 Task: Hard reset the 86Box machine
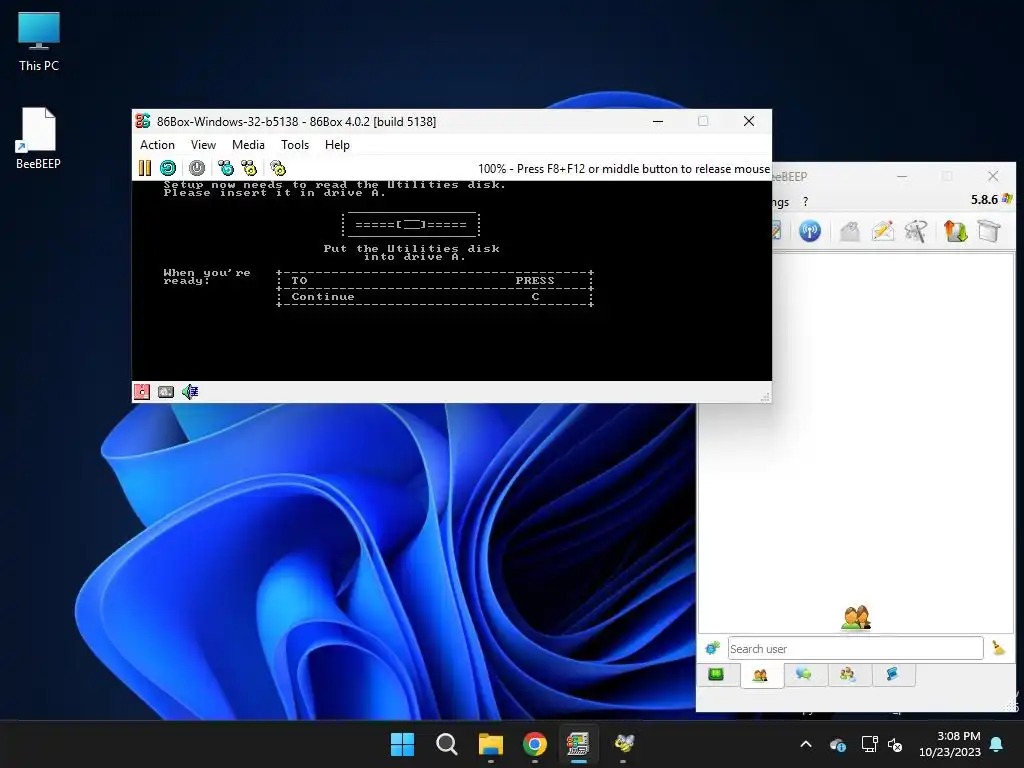coord(168,168)
